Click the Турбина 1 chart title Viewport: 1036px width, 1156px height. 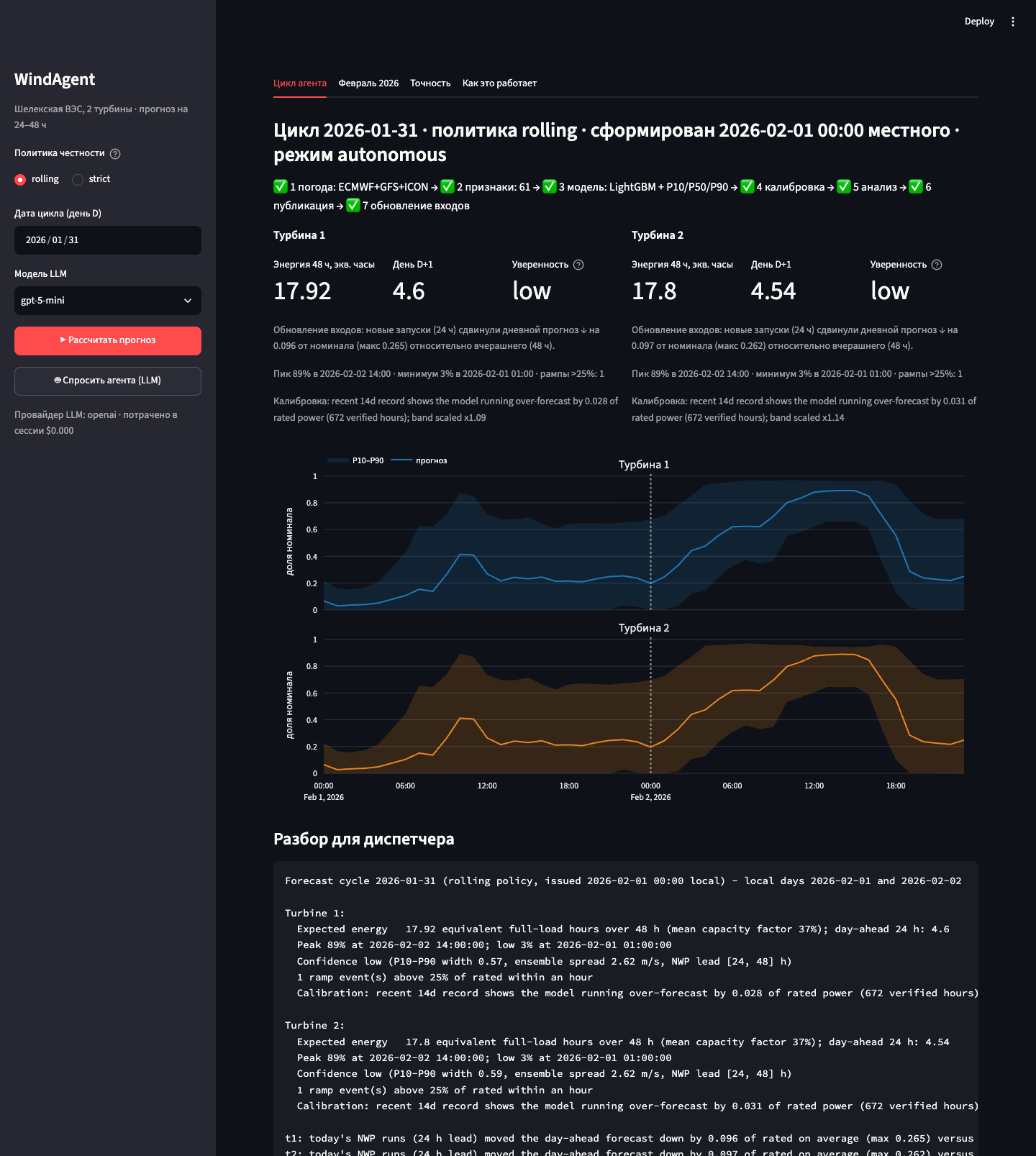[644, 465]
